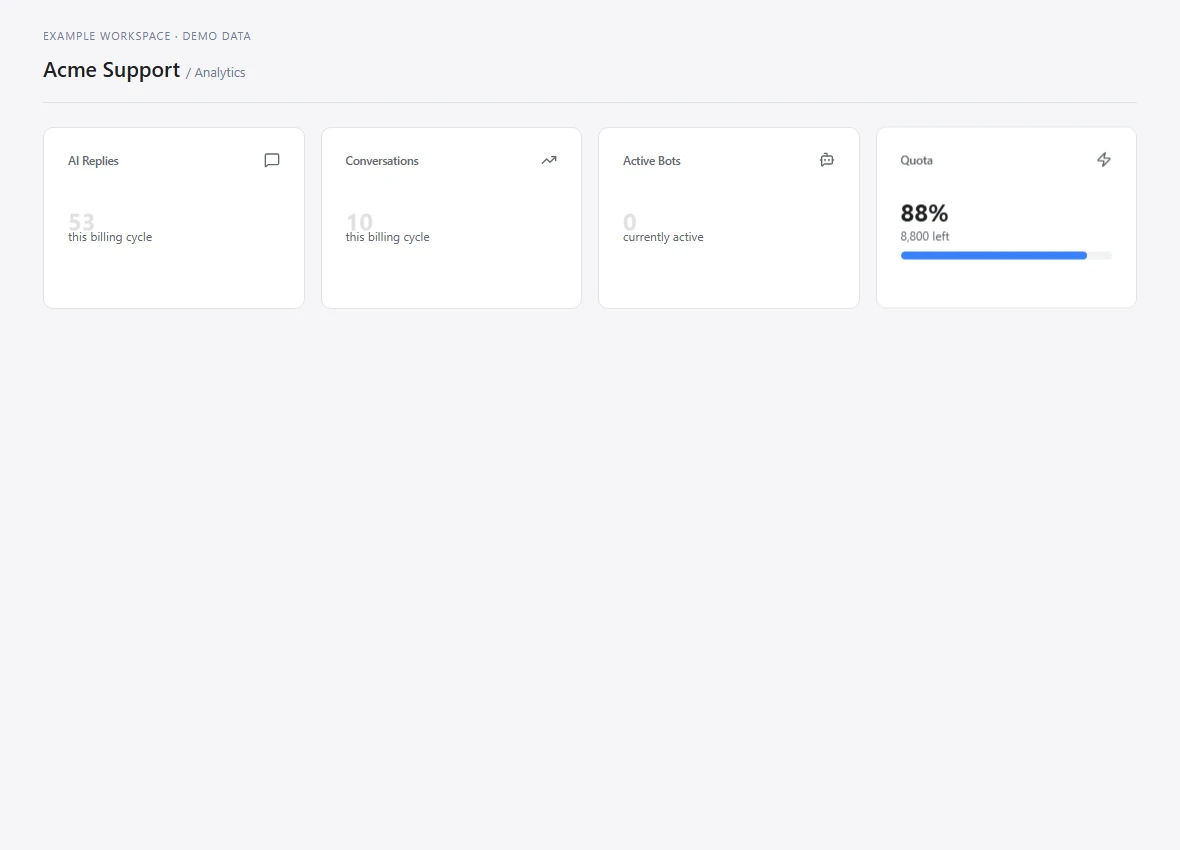Screen dimensions: 1180x850
Task: Click the AI Replies card title
Action: pyautogui.click(x=93, y=161)
